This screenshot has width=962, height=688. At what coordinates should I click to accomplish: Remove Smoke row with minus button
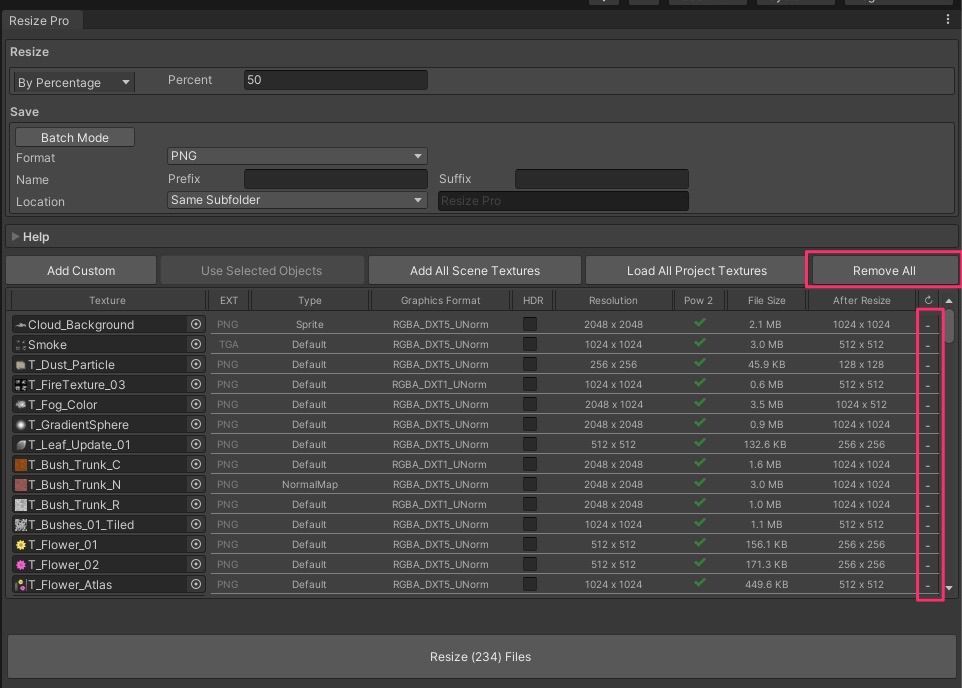coord(928,345)
